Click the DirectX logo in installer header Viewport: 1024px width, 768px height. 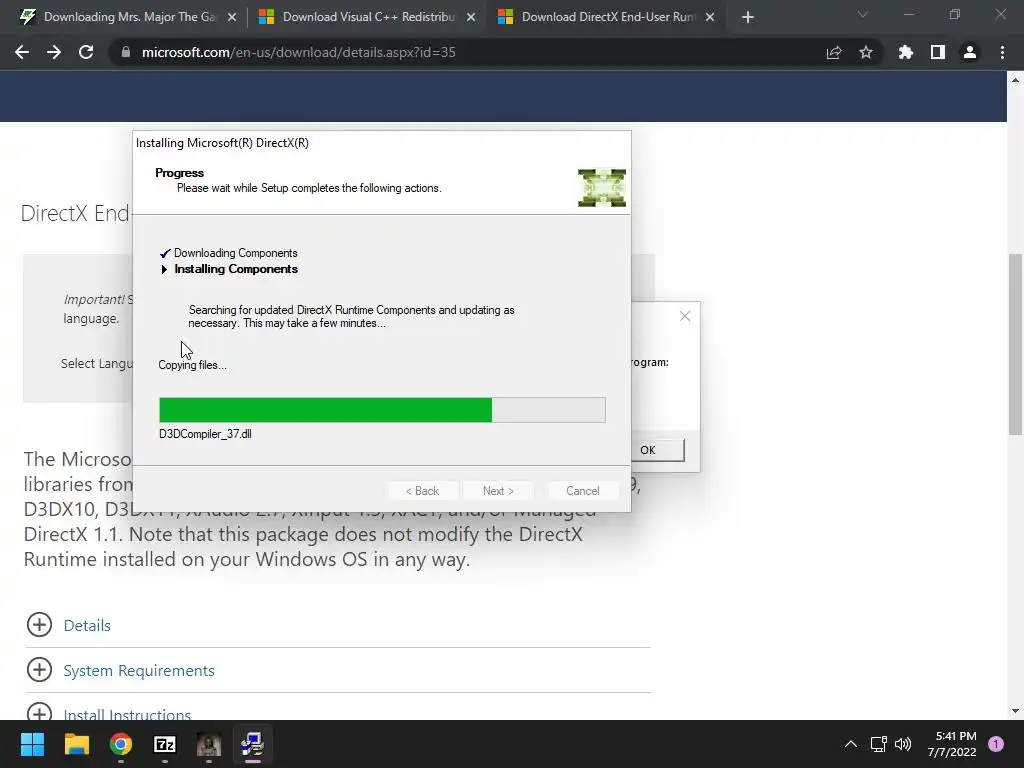tap(601, 187)
